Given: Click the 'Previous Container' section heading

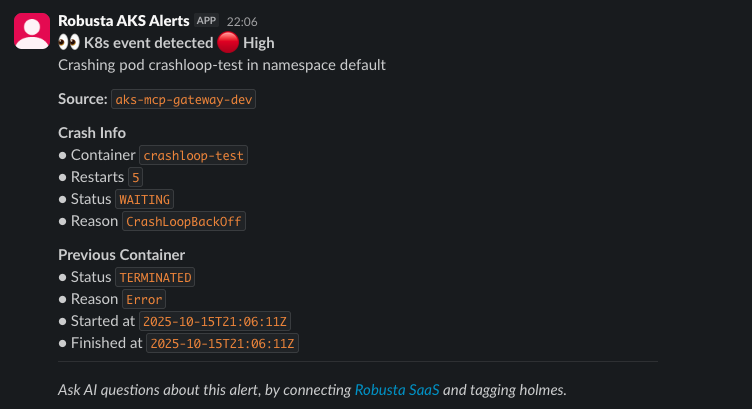Looking at the screenshot, I should point(121,255).
